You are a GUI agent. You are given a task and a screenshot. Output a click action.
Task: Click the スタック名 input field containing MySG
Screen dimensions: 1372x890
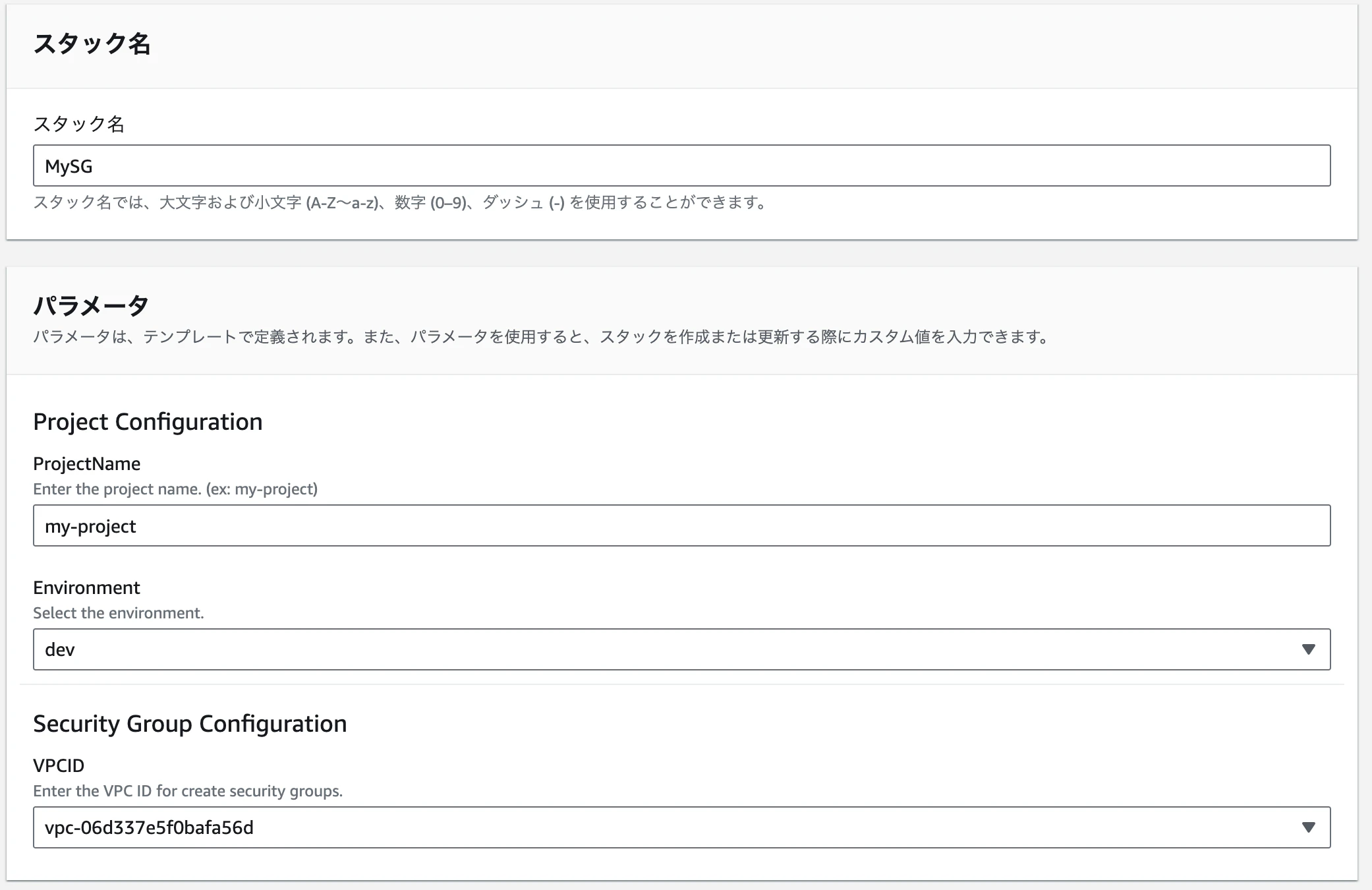[681, 165]
